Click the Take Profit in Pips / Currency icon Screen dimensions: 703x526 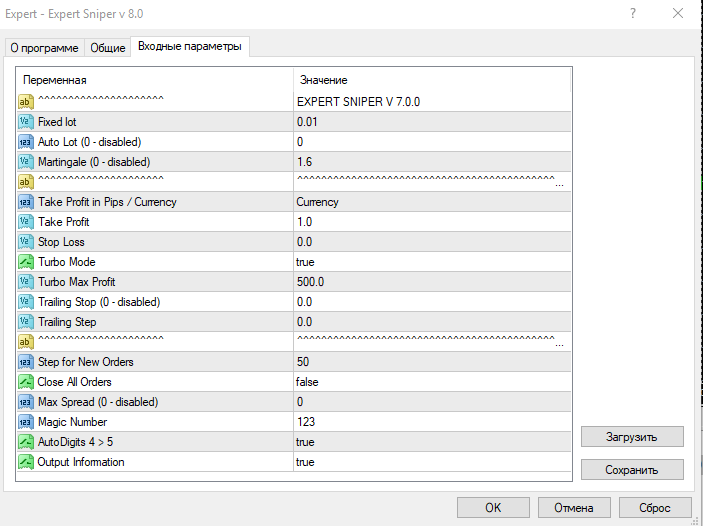tap(27, 202)
